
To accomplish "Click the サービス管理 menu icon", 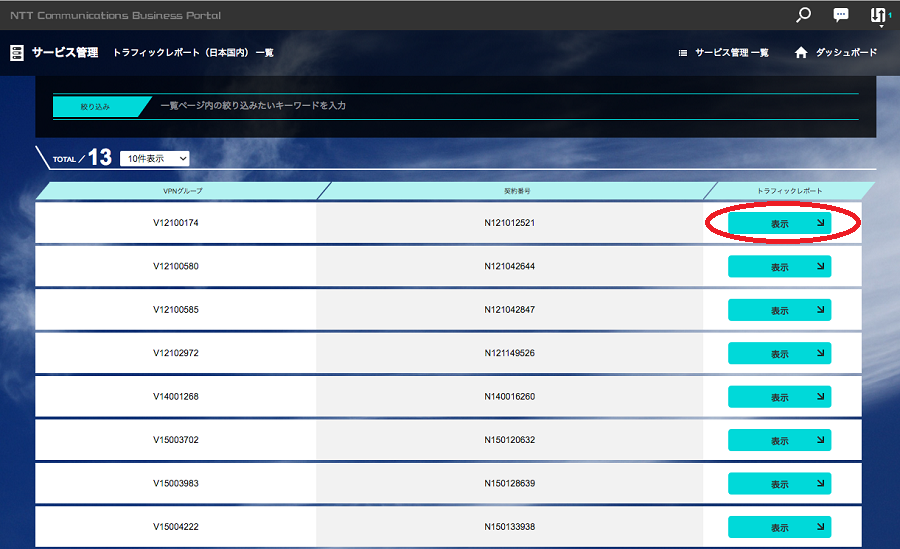I will [x=17, y=53].
